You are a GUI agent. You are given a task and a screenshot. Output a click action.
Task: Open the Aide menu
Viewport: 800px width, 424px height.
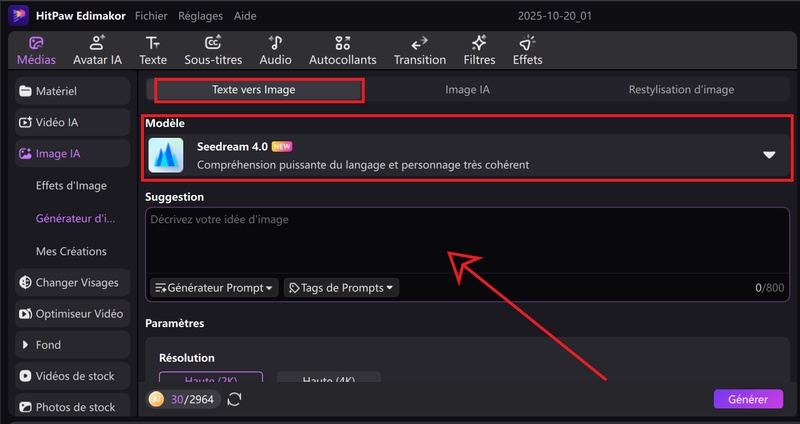[245, 16]
